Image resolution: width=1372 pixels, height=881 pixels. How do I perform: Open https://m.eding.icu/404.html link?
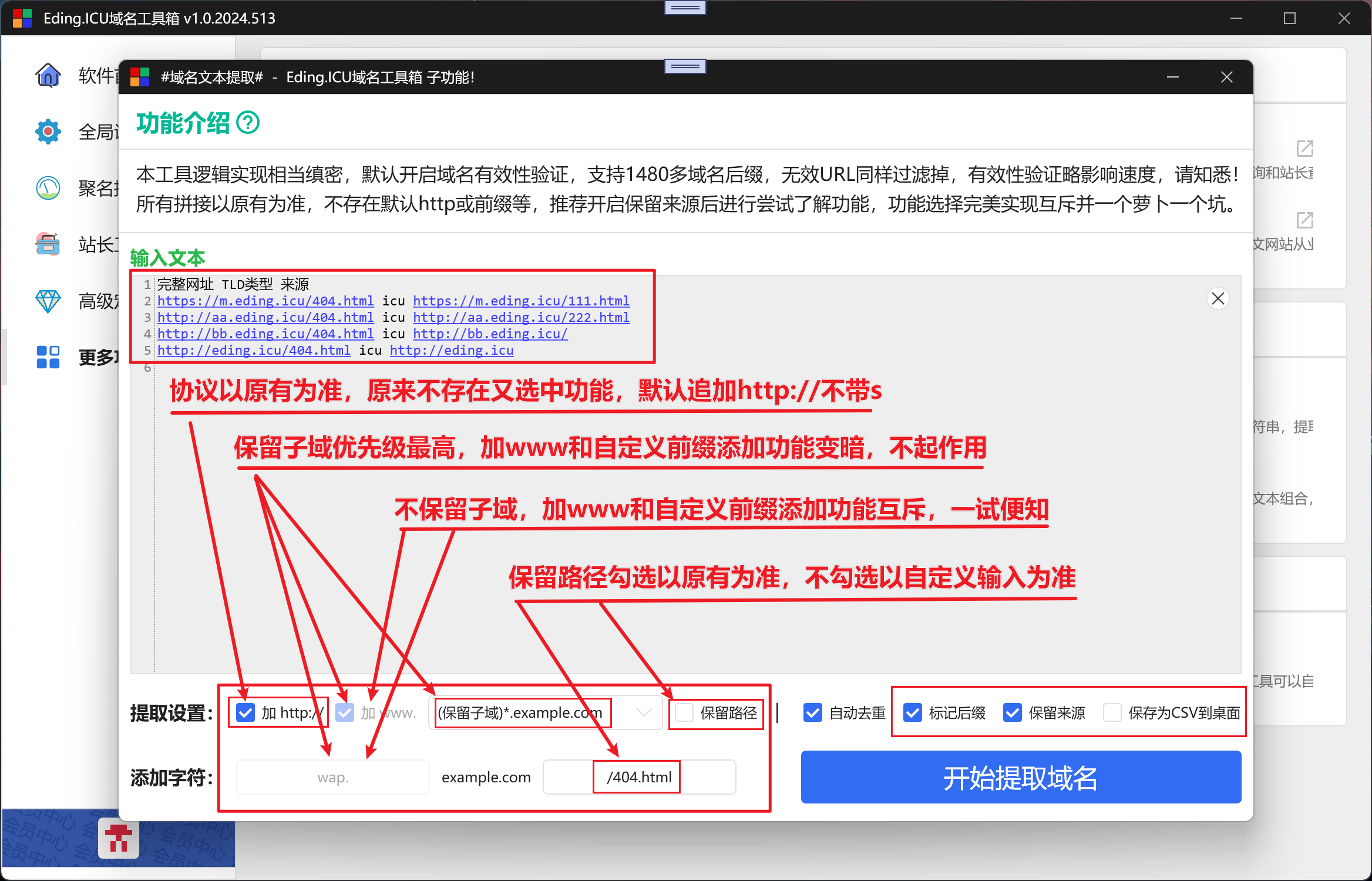click(265, 301)
